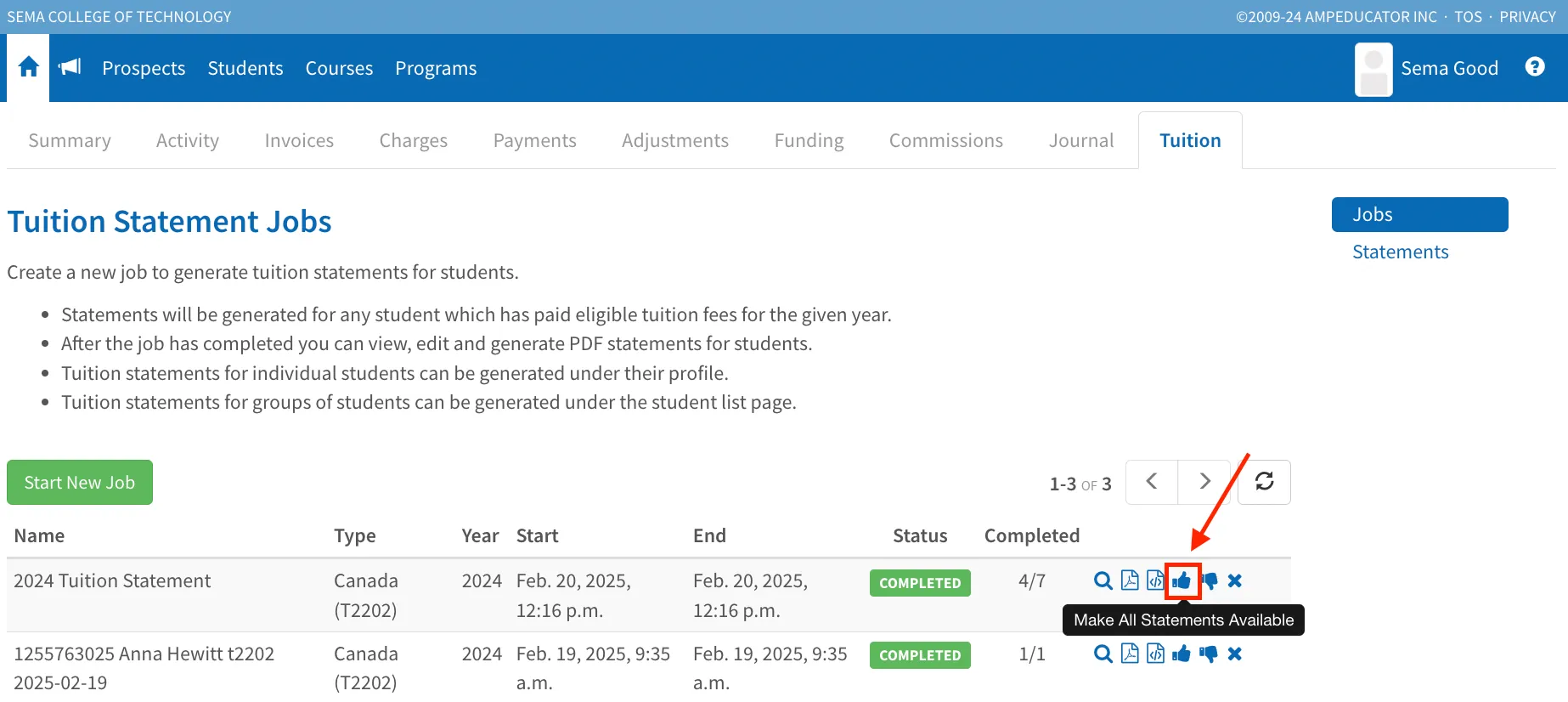
Task: Navigate to Programs
Action: point(436,68)
